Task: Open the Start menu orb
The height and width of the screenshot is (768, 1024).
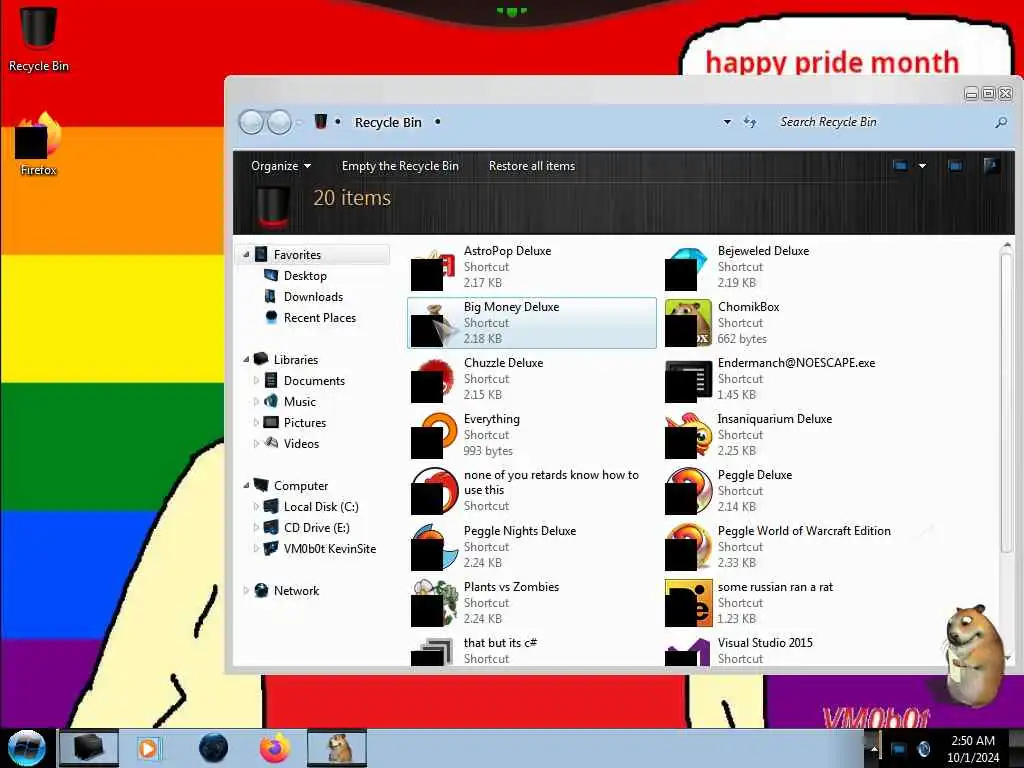Action: [x=26, y=748]
